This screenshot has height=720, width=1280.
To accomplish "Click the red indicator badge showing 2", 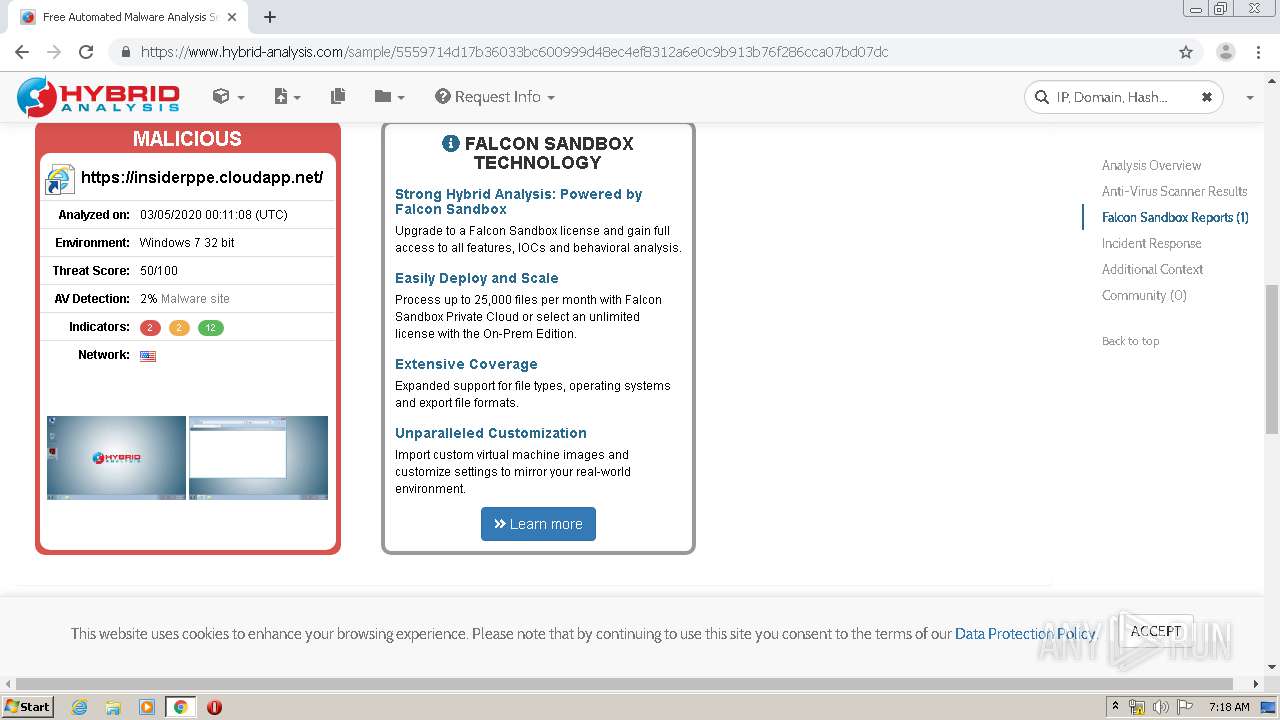I will (150, 327).
